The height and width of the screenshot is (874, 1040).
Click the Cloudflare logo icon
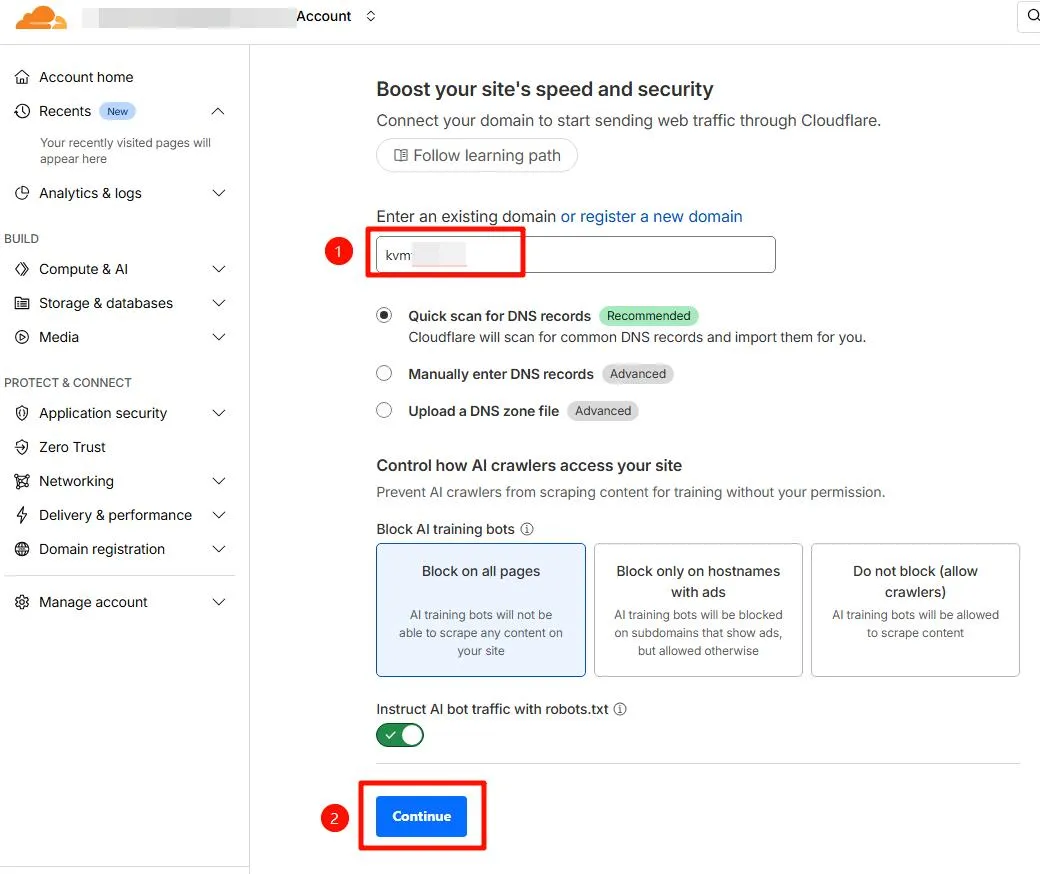41,17
